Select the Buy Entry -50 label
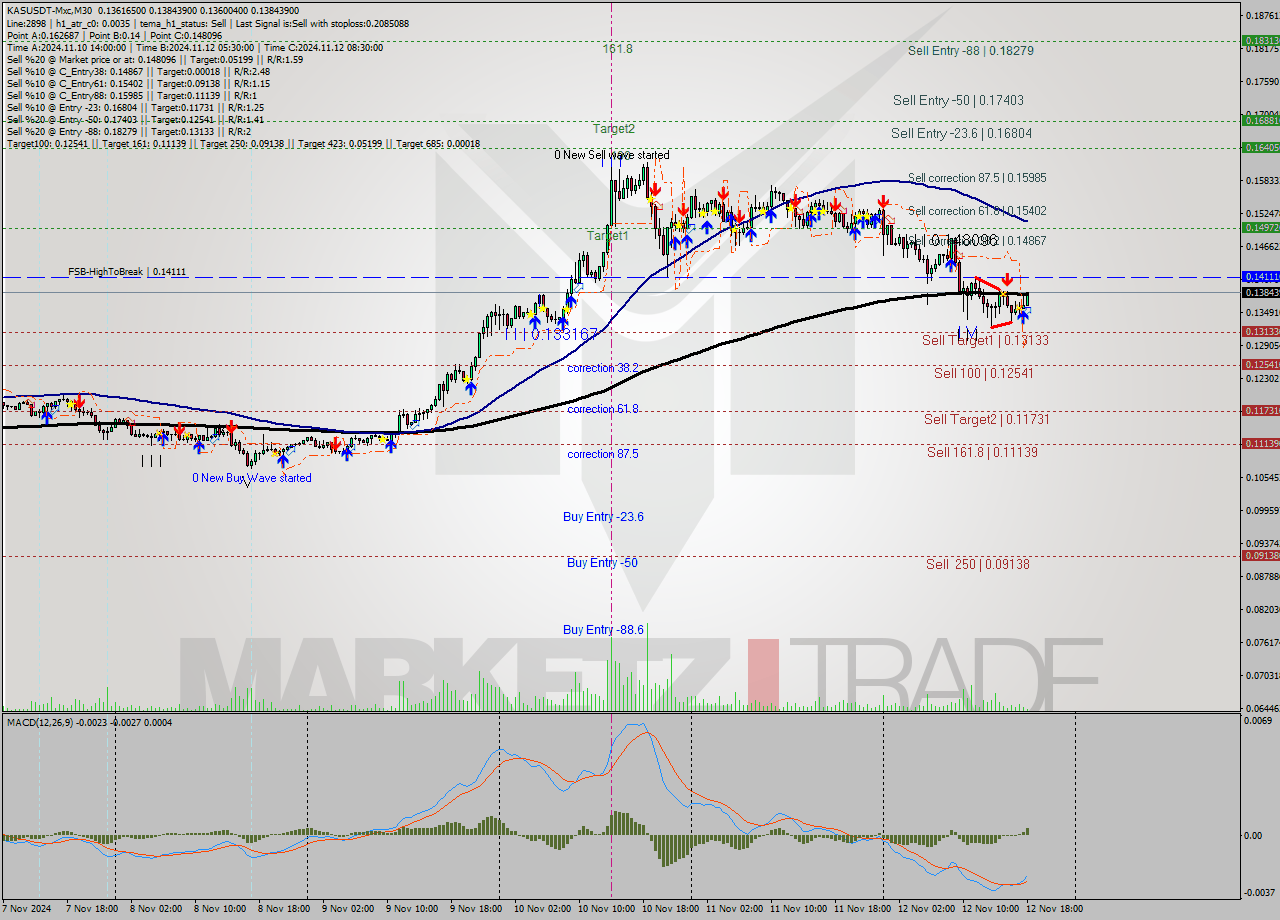 click(602, 563)
